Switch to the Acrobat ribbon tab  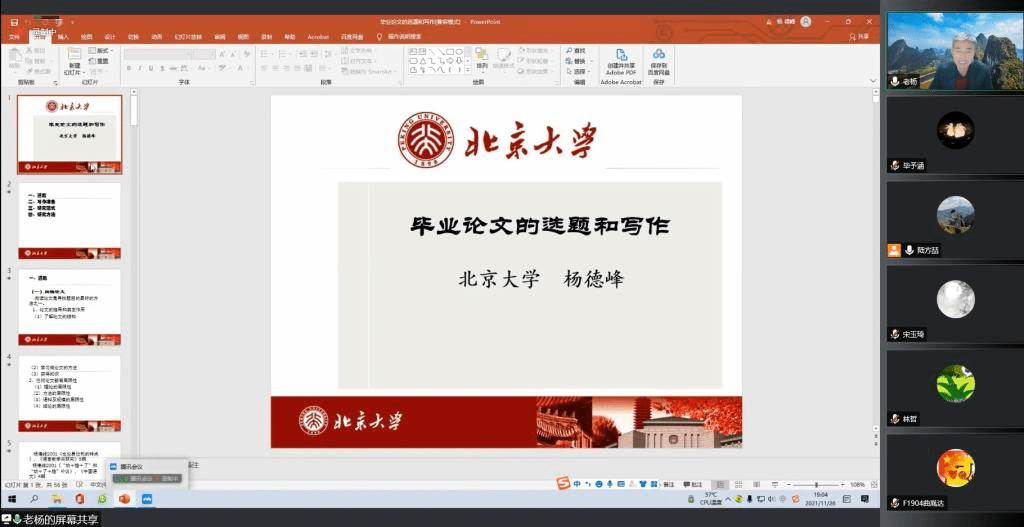(x=318, y=37)
